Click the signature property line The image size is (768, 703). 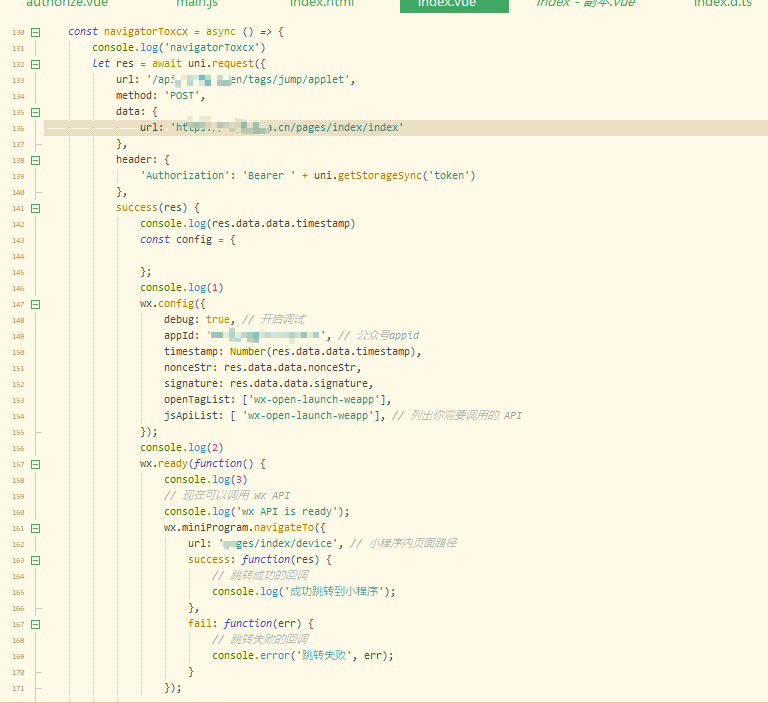coord(268,384)
